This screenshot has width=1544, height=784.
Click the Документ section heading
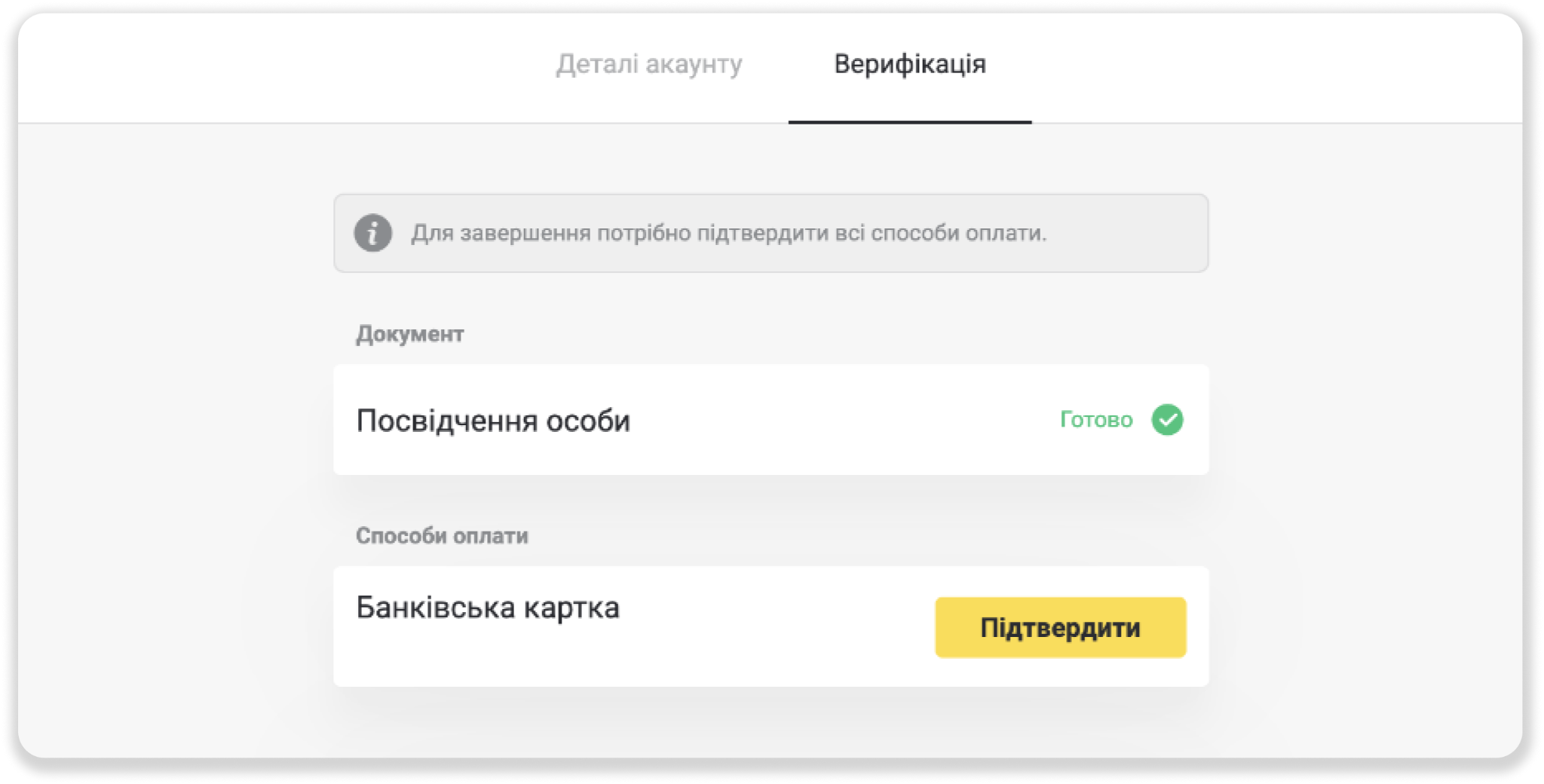411,332
